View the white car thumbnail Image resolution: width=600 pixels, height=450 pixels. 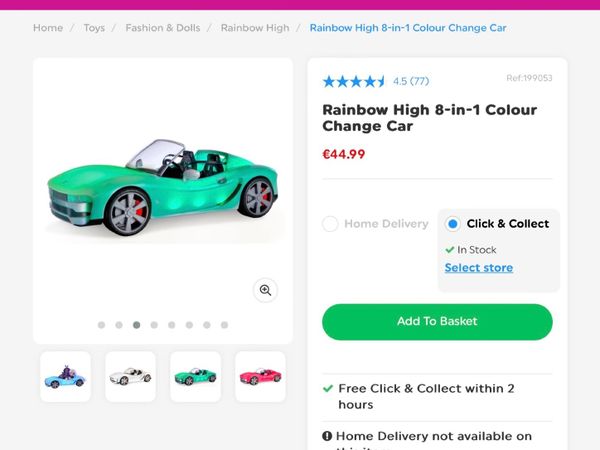pos(130,377)
